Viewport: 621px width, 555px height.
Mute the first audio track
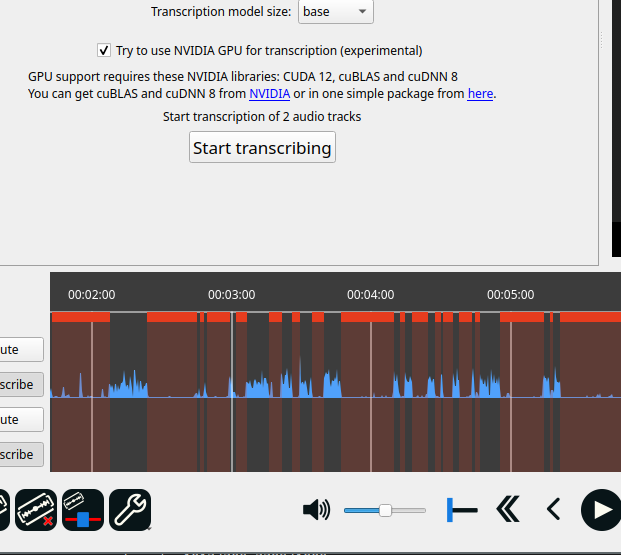click(x=20, y=349)
